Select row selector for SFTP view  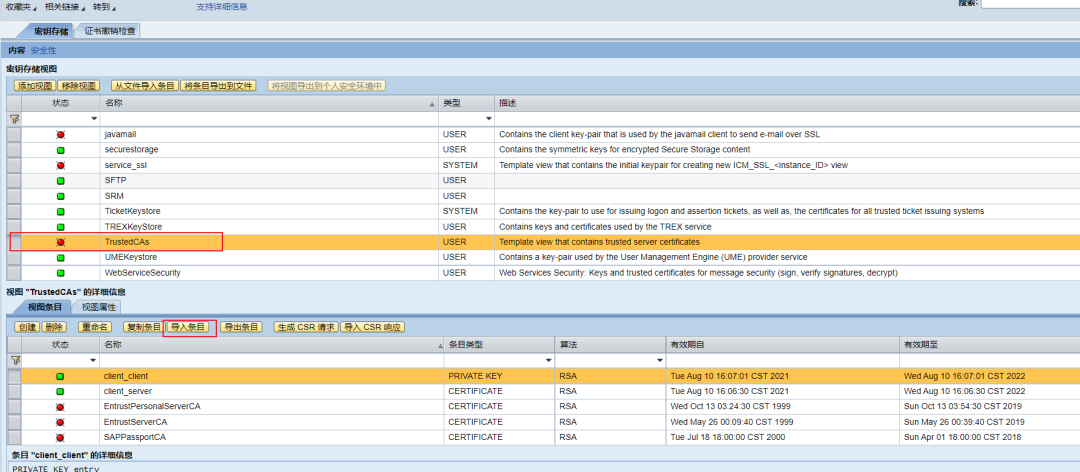point(14,181)
